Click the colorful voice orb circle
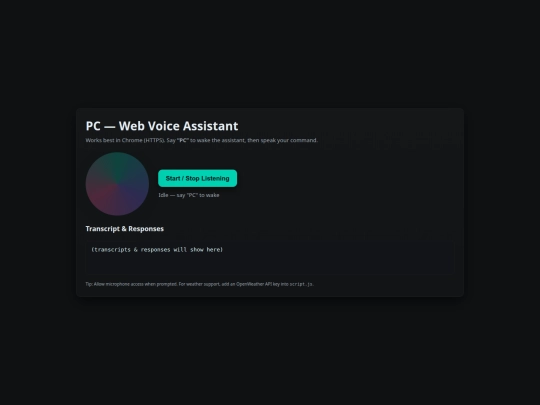This screenshot has width=540, height=405. coord(117,184)
